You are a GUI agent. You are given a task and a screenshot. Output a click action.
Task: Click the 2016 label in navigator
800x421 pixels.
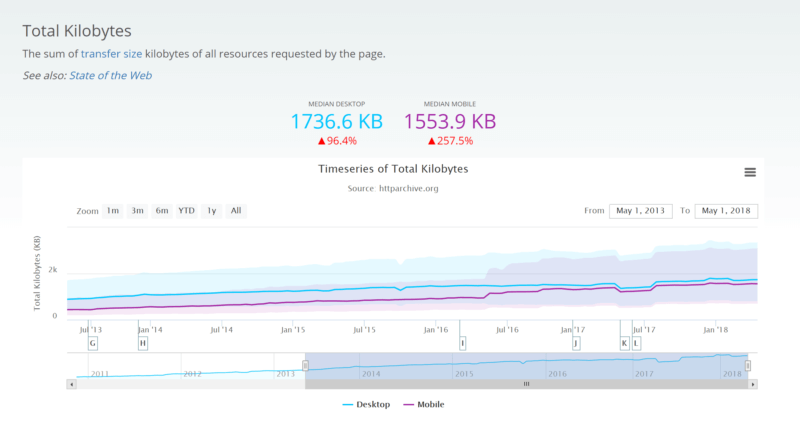pos(557,374)
